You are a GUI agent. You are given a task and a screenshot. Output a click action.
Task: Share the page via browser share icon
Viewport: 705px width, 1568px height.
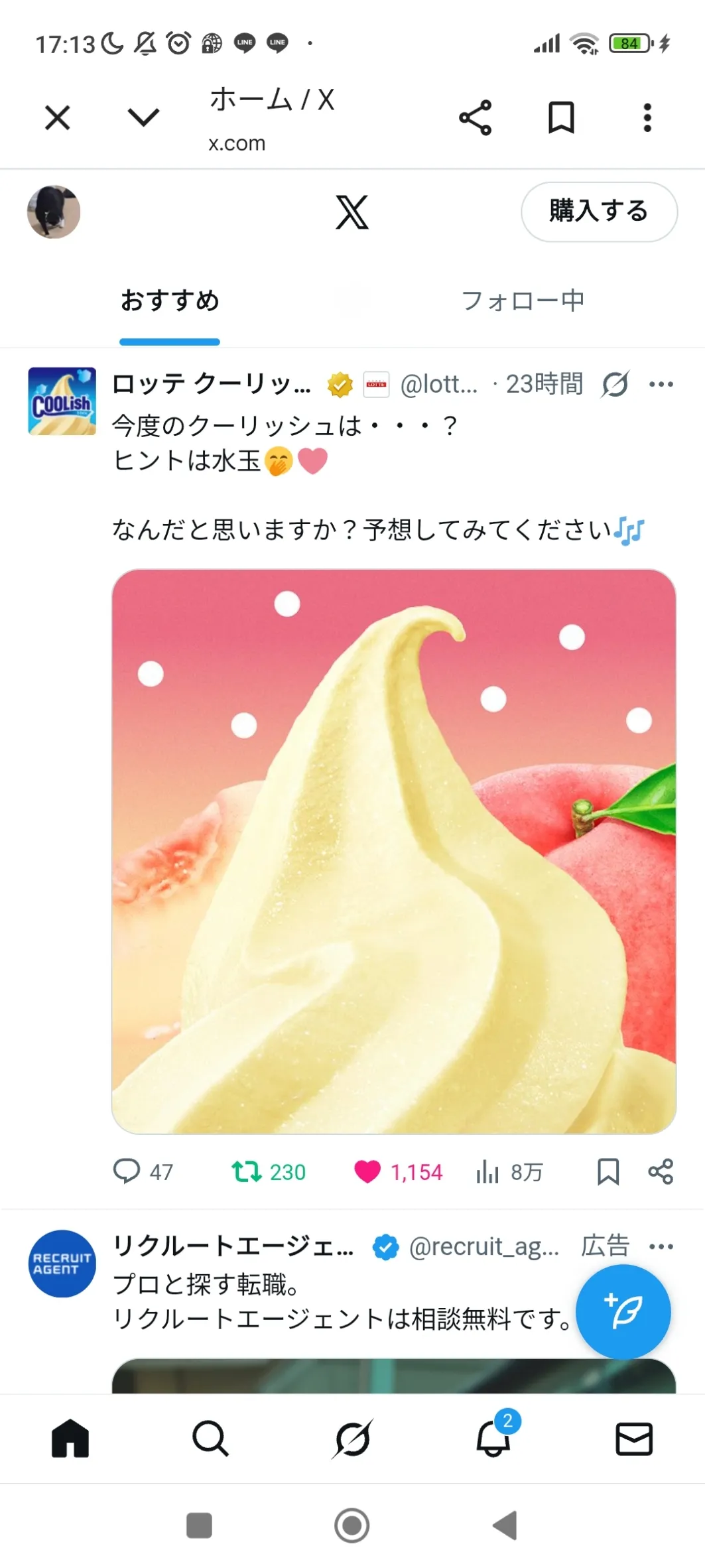pyautogui.click(x=476, y=118)
